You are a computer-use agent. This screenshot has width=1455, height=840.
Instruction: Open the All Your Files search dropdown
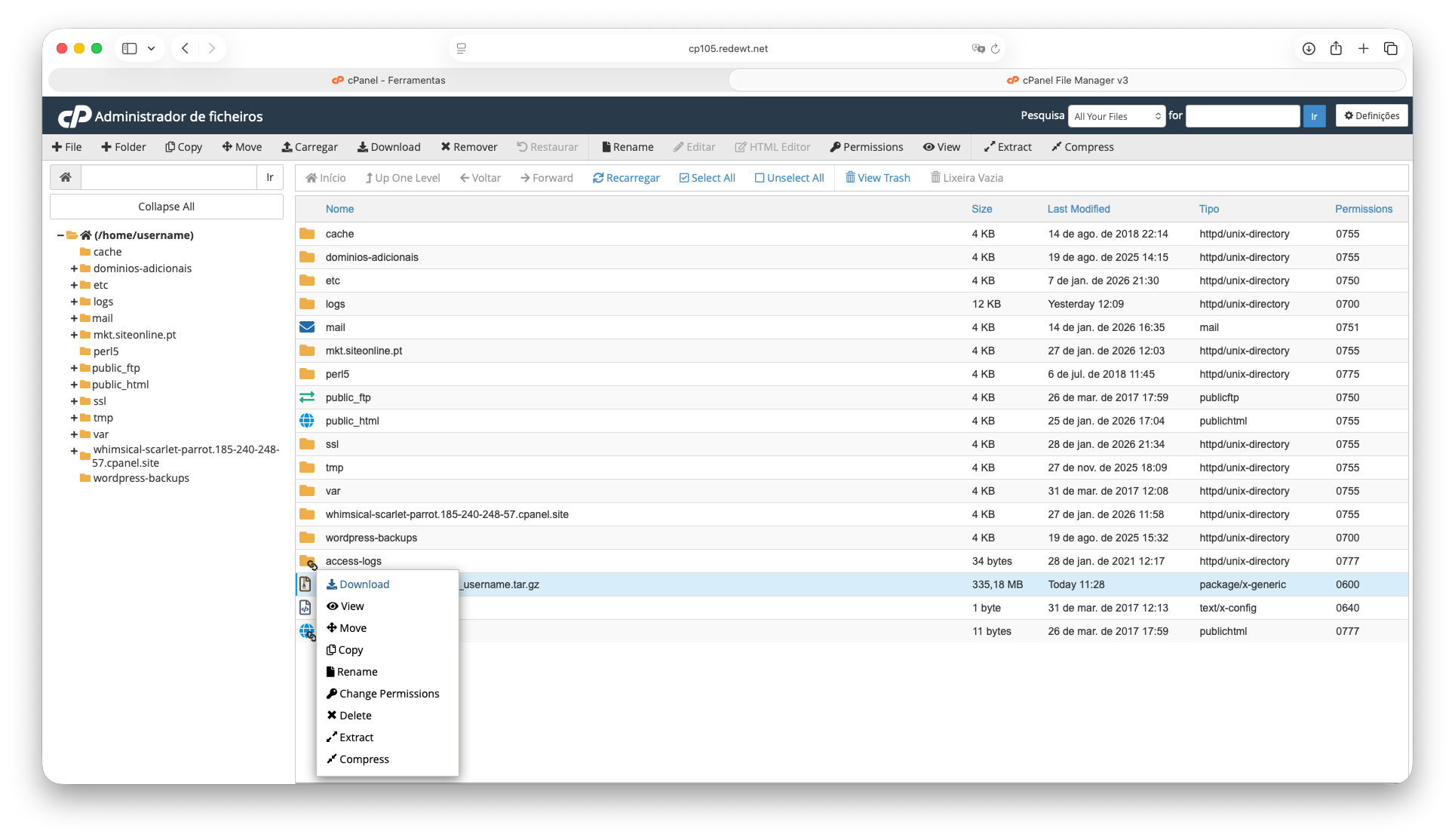(1116, 116)
